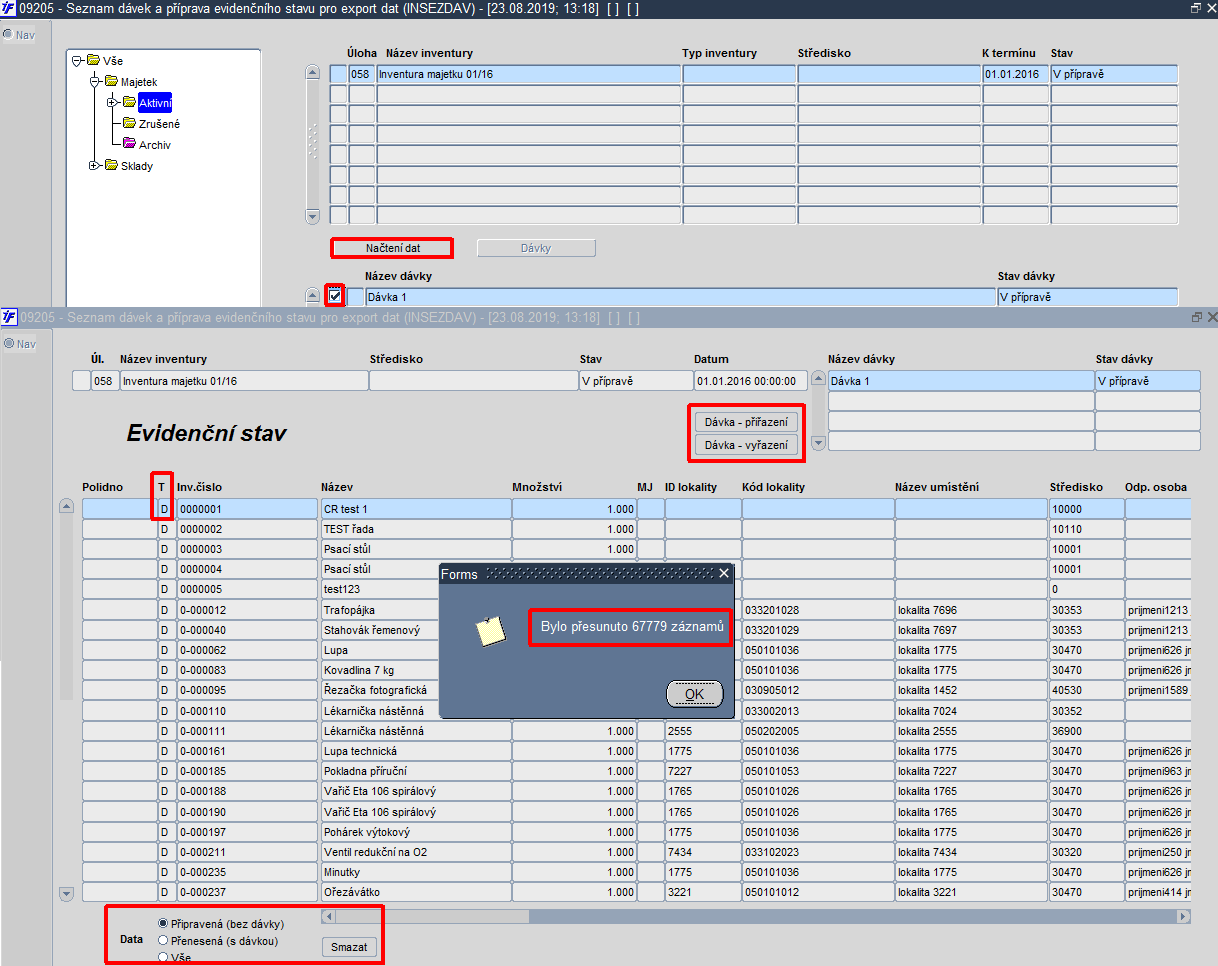
Task: Click the Aktivní folder icon in tree
Action: pos(129,102)
